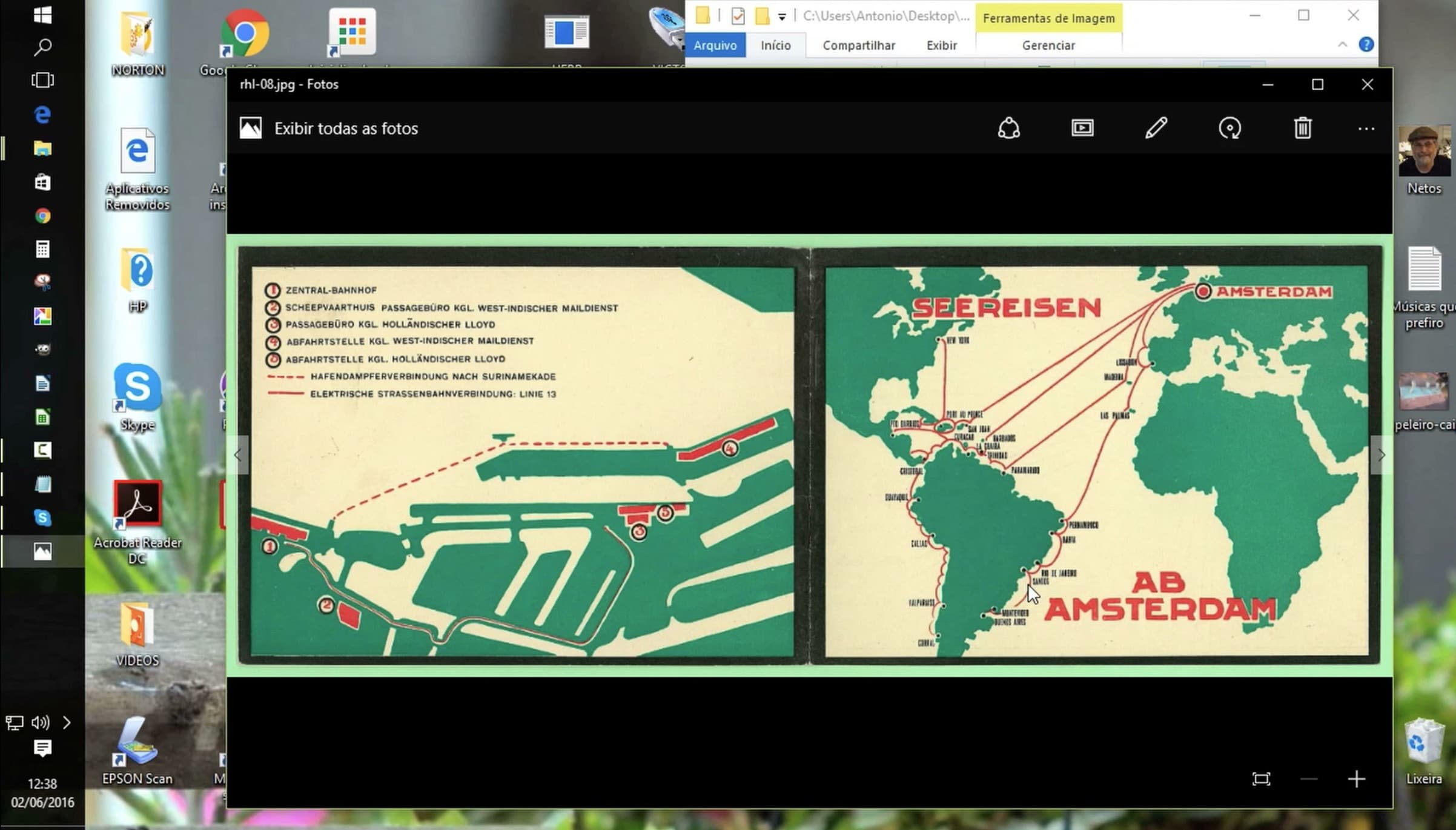Go to the next photo arrow
Screen dimensions: 1456x830
(x=1382, y=455)
